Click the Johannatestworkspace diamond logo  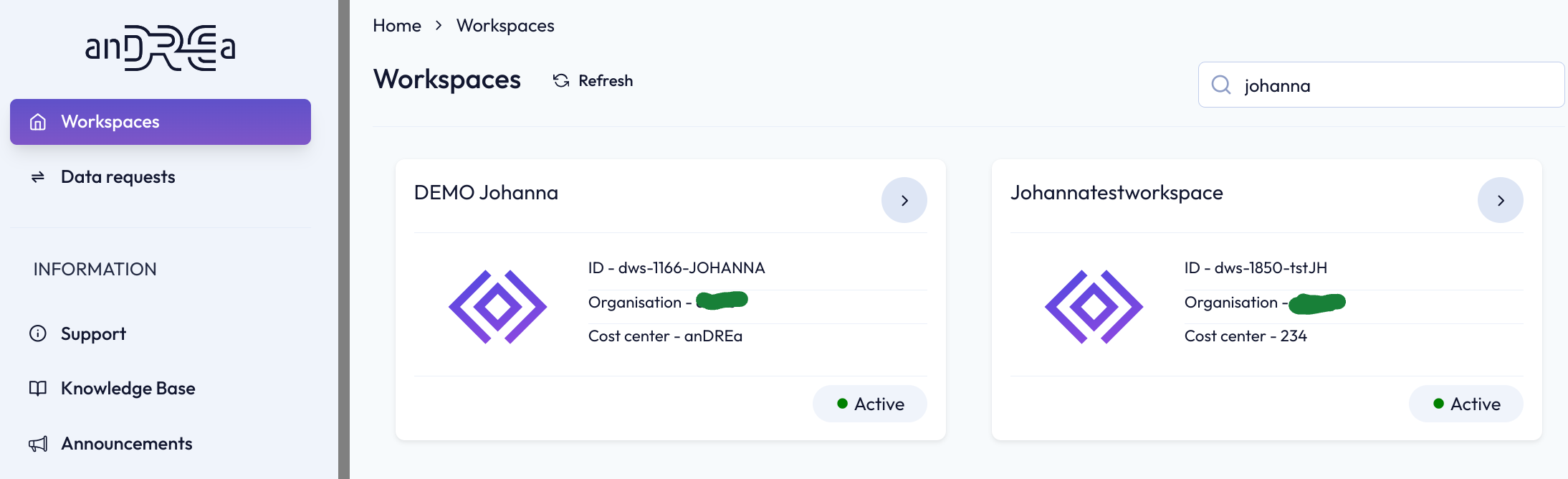click(x=1094, y=307)
